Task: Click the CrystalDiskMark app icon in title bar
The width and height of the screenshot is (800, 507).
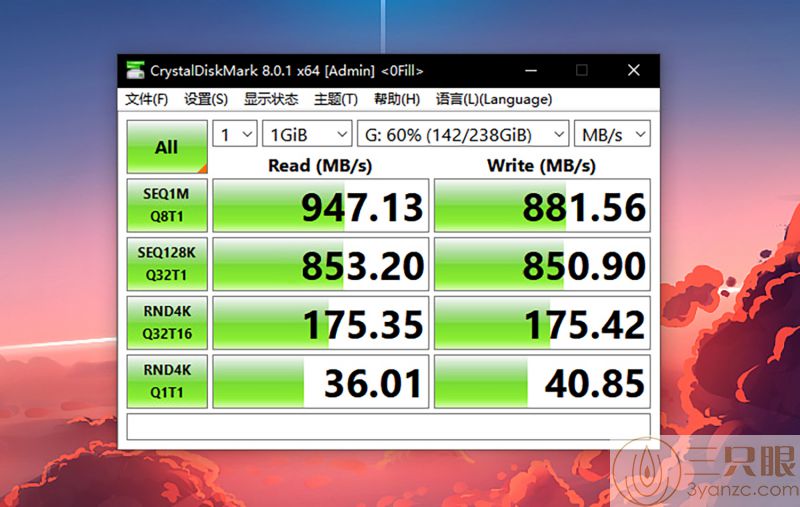Action: pos(135,70)
